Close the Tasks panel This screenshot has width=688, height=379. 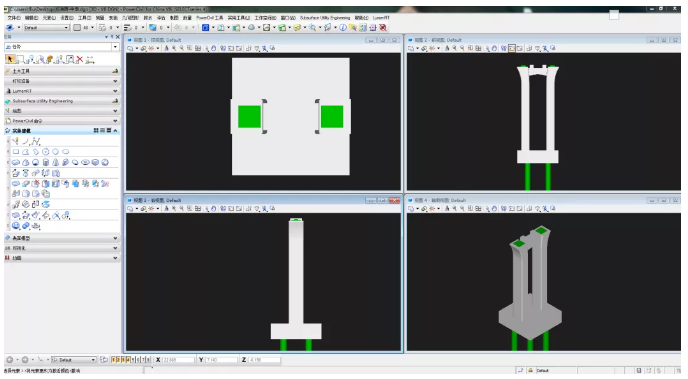[x=118, y=37]
